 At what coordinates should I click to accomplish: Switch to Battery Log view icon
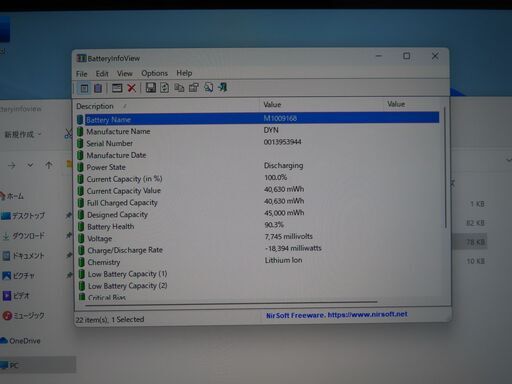[x=98, y=88]
